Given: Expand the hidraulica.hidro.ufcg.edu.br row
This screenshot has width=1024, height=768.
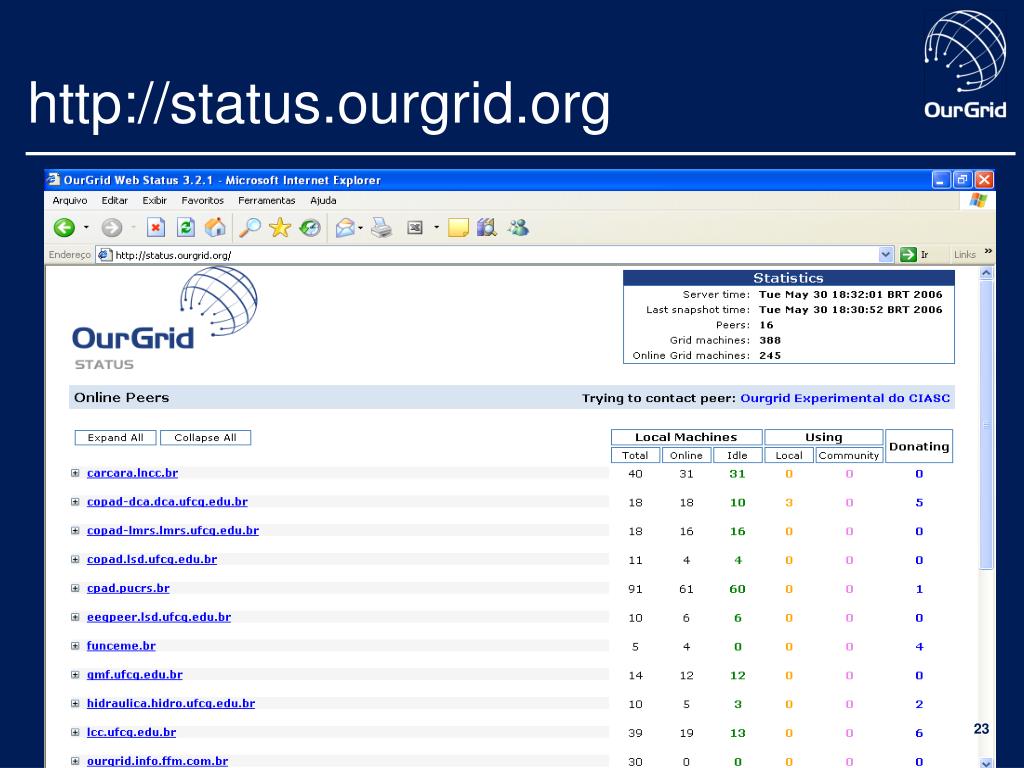Looking at the screenshot, I should click(75, 703).
